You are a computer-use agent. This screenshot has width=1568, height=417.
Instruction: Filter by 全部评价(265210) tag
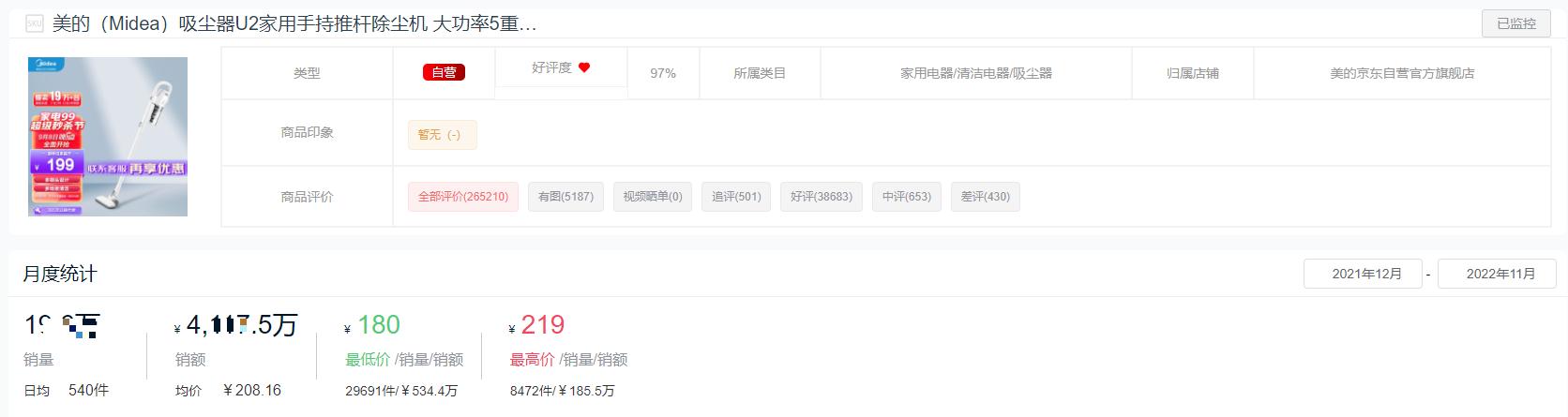[x=463, y=197]
